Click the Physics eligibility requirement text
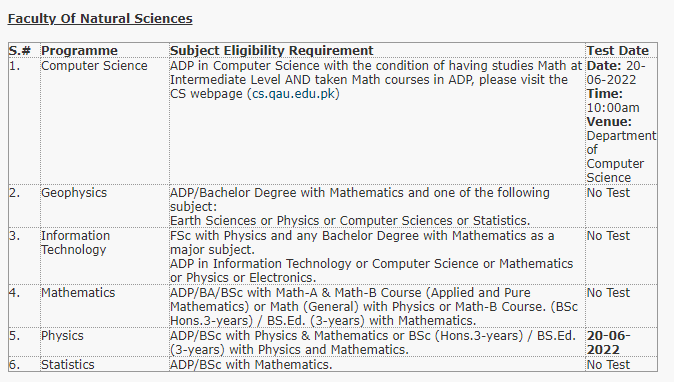This screenshot has height=382, width=674. point(373,342)
